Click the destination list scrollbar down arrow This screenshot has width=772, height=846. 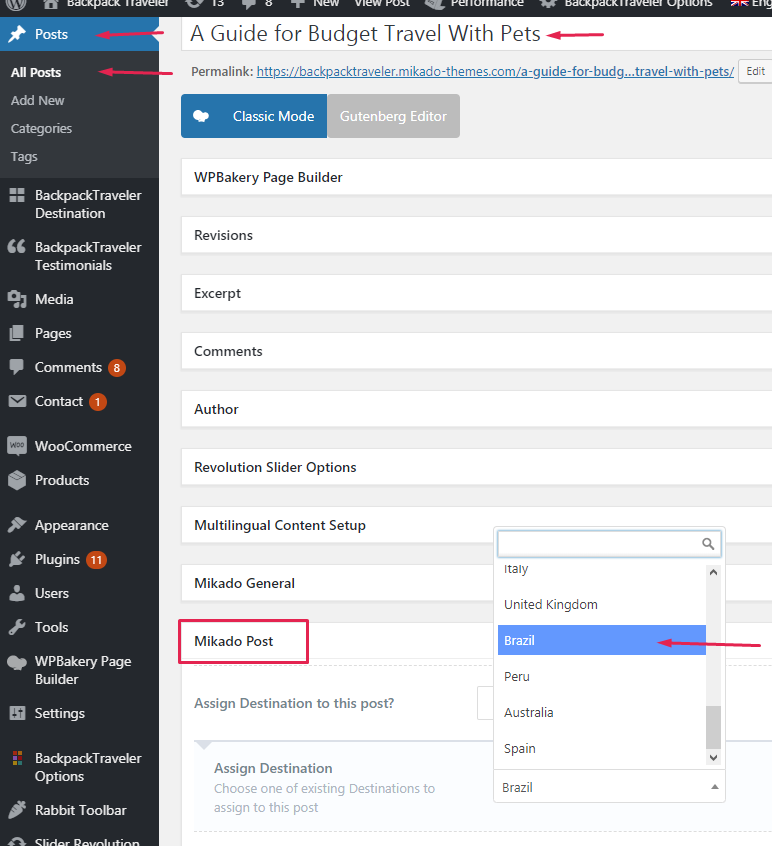(713, 758)
